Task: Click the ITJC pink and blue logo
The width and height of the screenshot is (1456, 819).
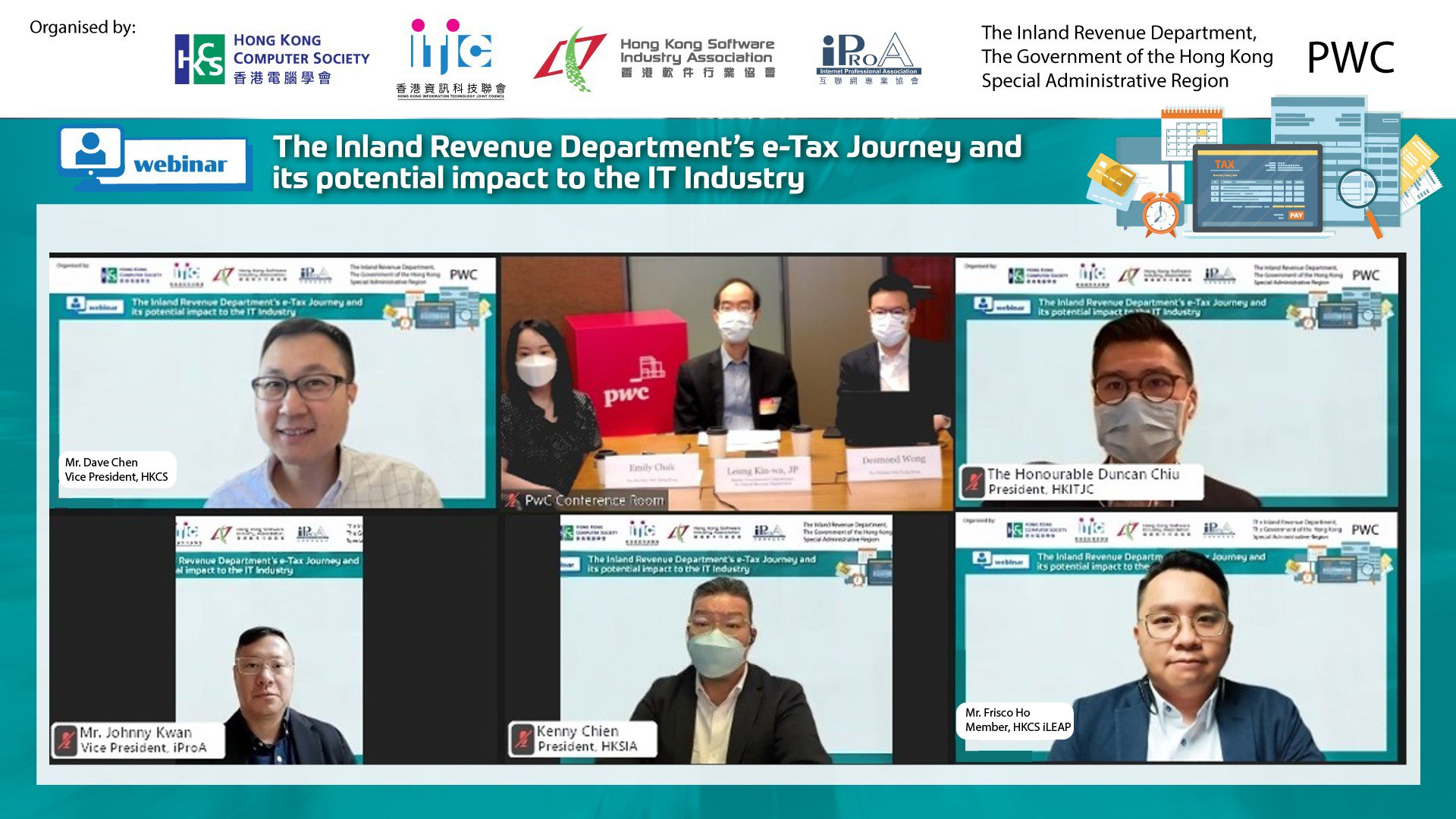Action: coord(450,58)
